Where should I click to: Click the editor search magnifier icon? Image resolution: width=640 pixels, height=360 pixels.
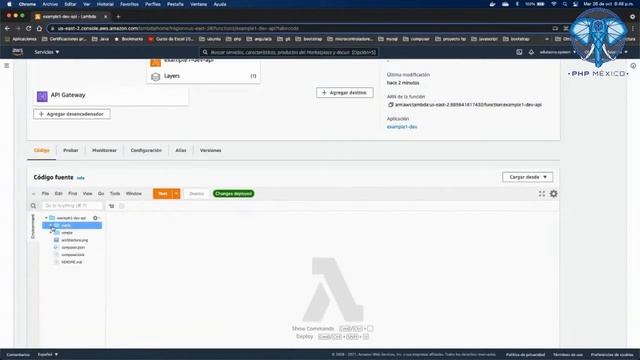pos(33,206)
